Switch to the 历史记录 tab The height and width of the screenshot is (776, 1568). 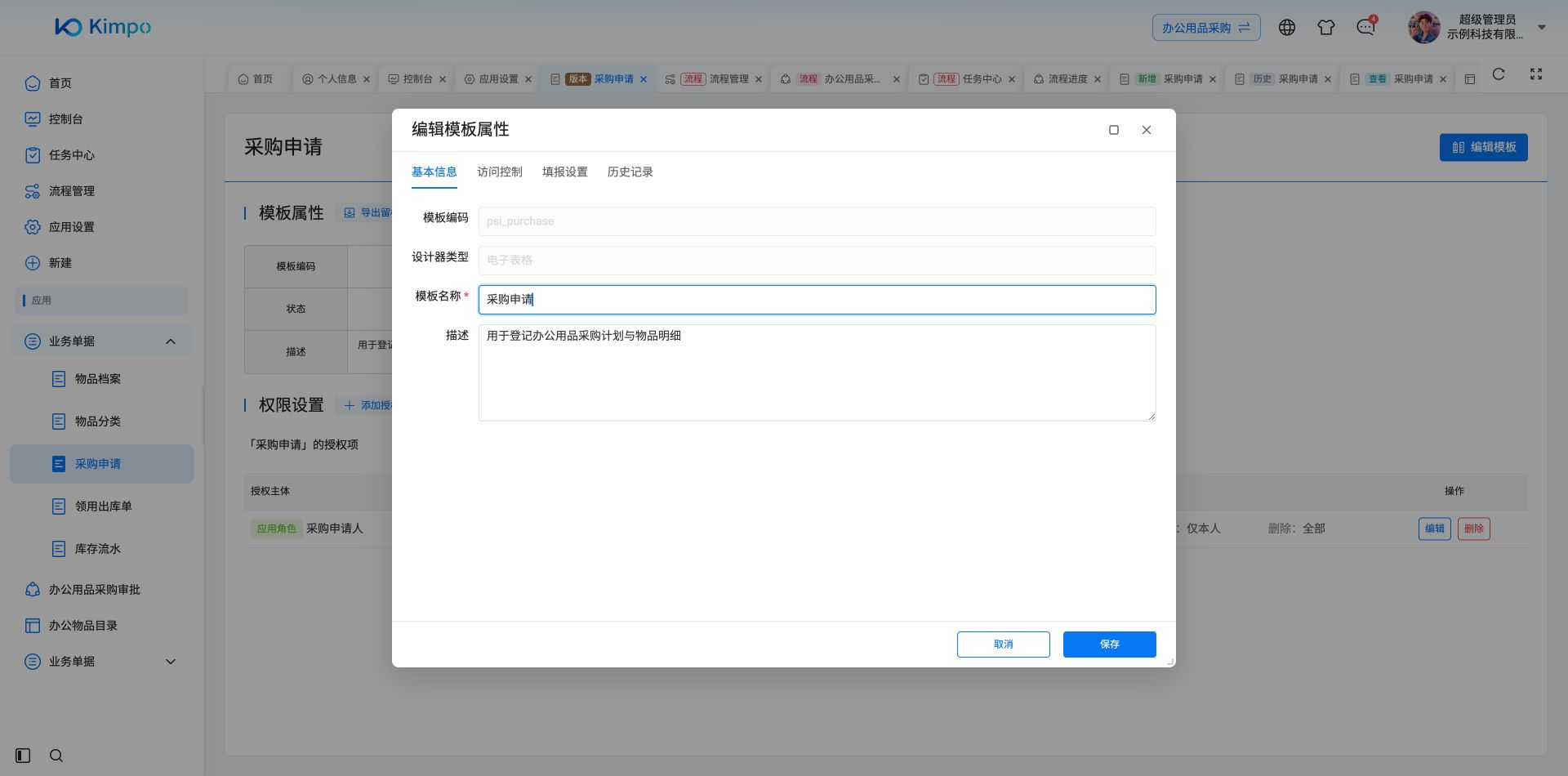pos(630,172)
